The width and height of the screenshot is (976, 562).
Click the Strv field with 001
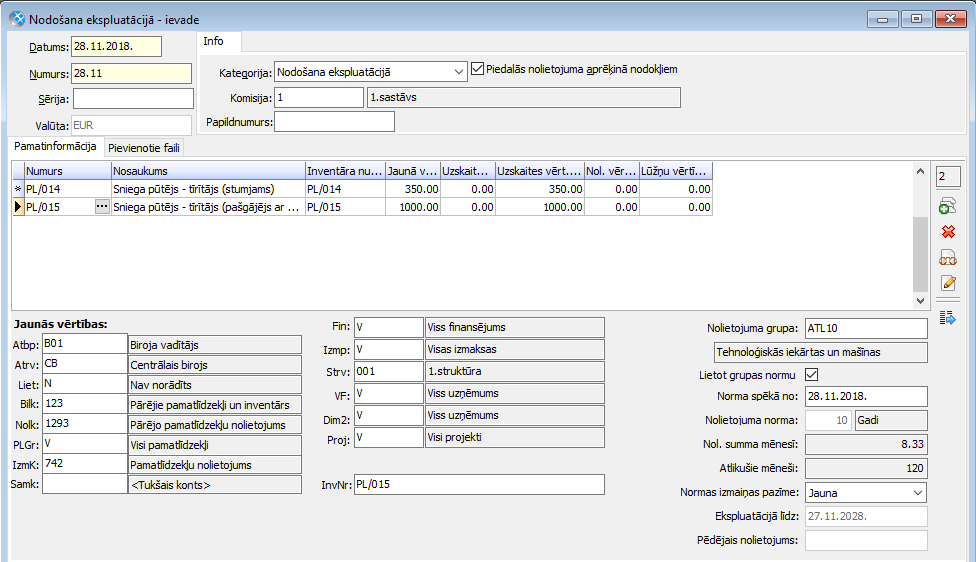coord(389,372)
